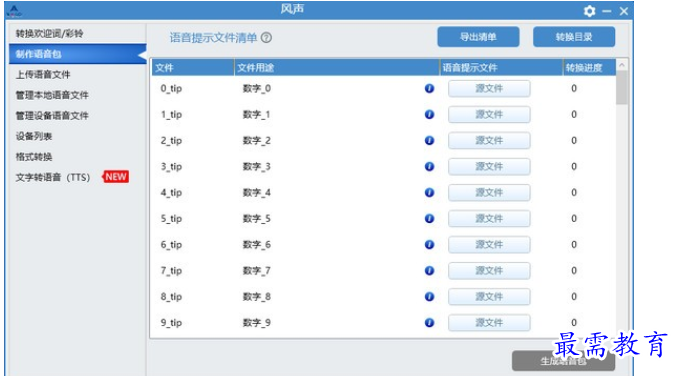Click the 数字_9 usage cell
The image size is (676, 376).
[x=257, y=323]
